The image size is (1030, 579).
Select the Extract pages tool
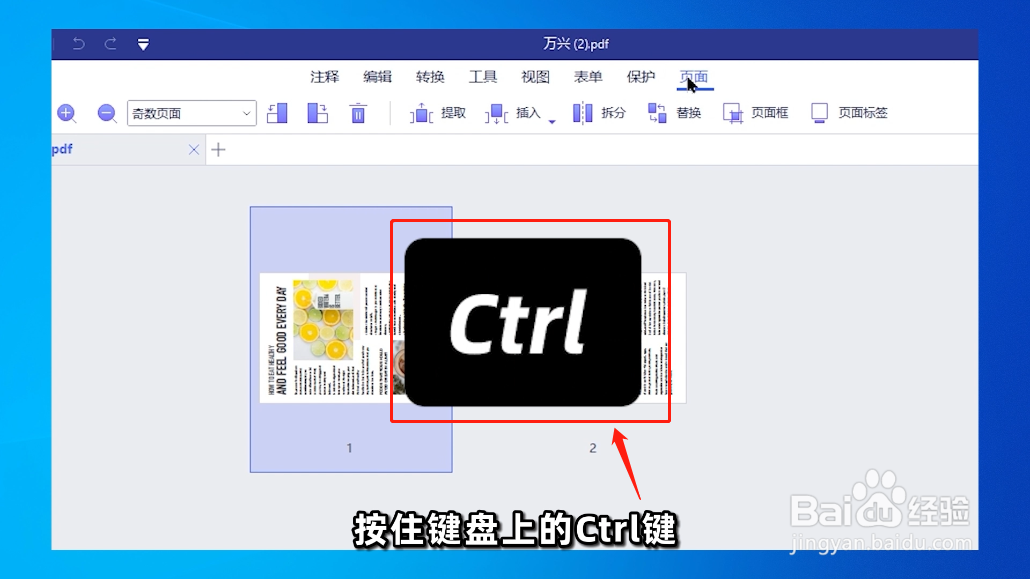click(438, 112)
